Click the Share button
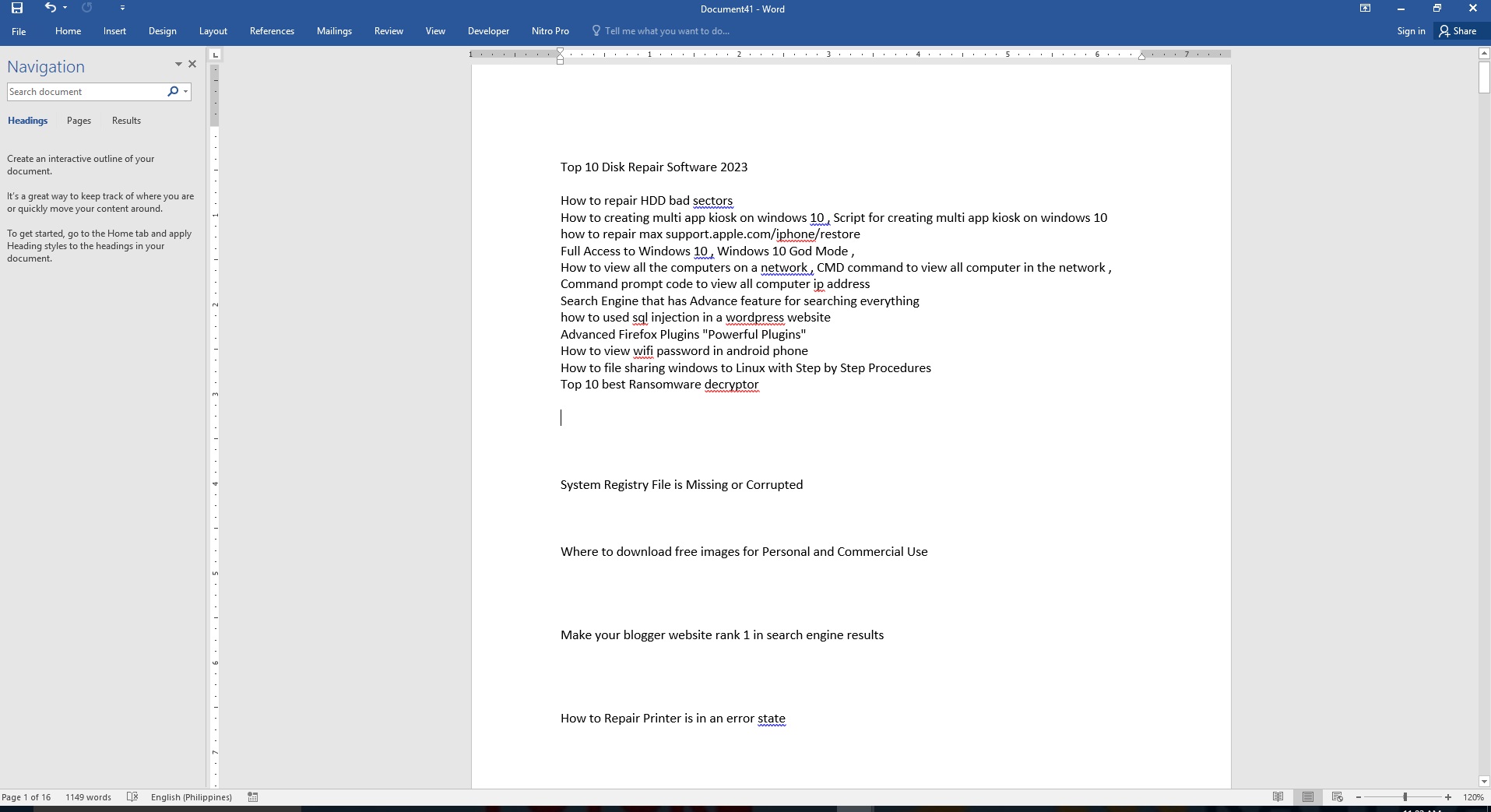The height and width of the screenshot is (812, 1491). pos(1458,31)
